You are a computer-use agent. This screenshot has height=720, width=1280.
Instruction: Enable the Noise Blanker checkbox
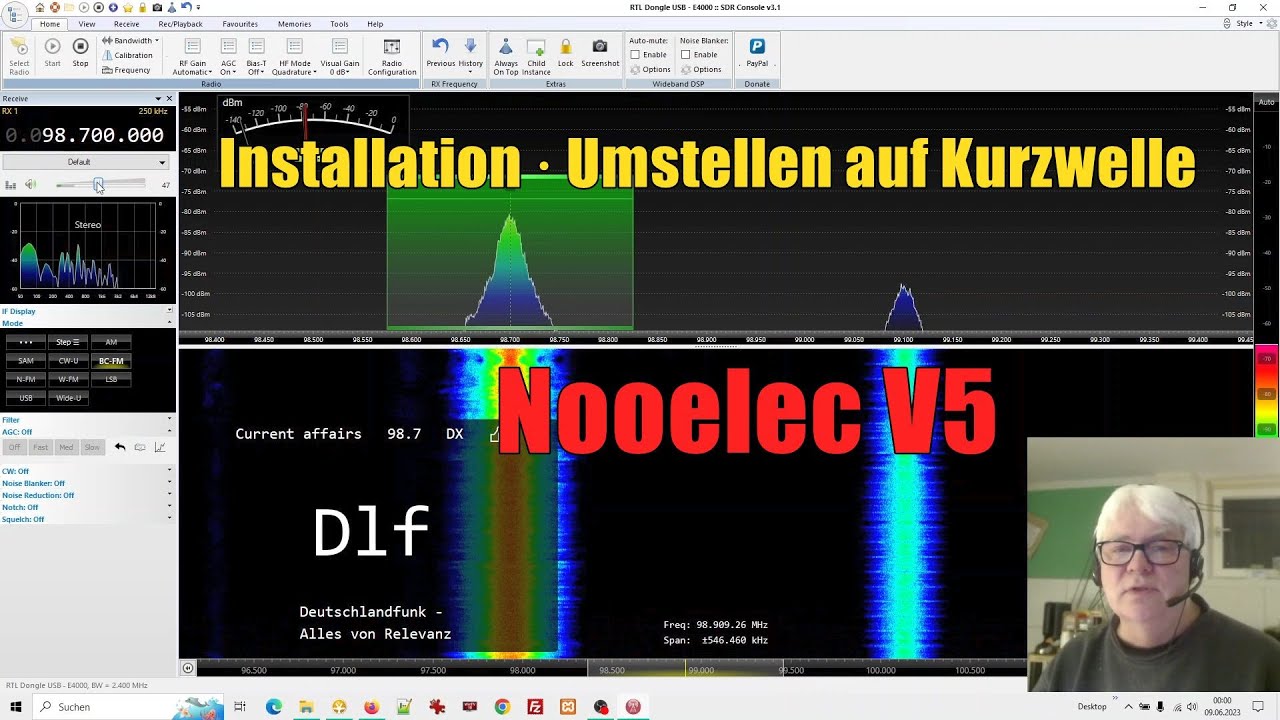pos(685,55)
